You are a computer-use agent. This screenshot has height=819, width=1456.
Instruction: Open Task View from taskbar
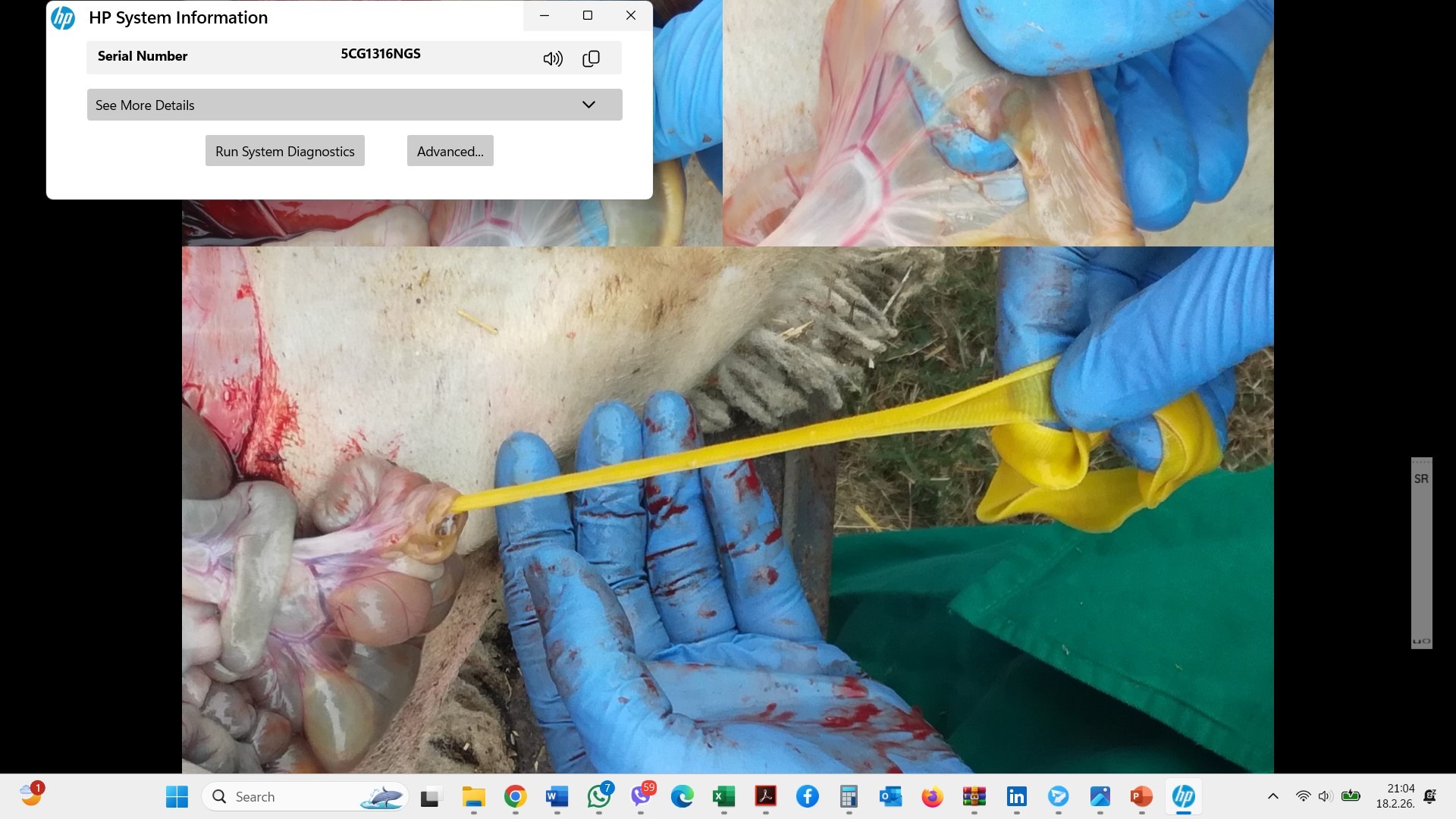(430, 796)
